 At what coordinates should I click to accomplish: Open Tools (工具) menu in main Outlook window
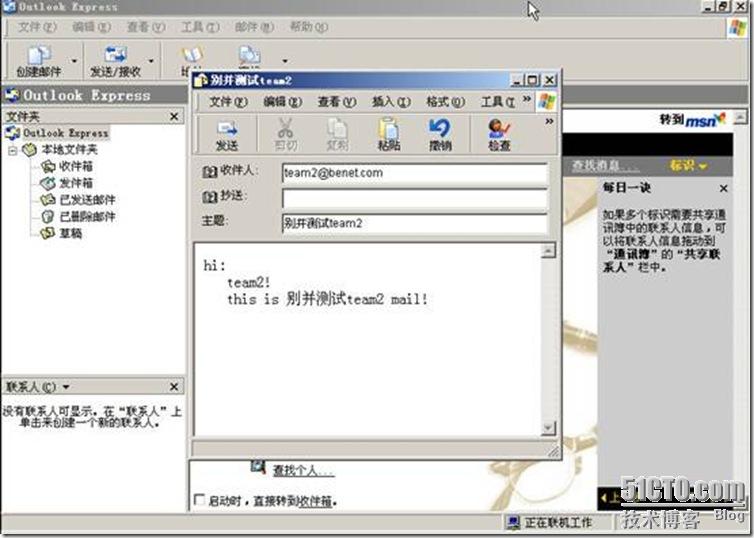(x=200, y=27)
